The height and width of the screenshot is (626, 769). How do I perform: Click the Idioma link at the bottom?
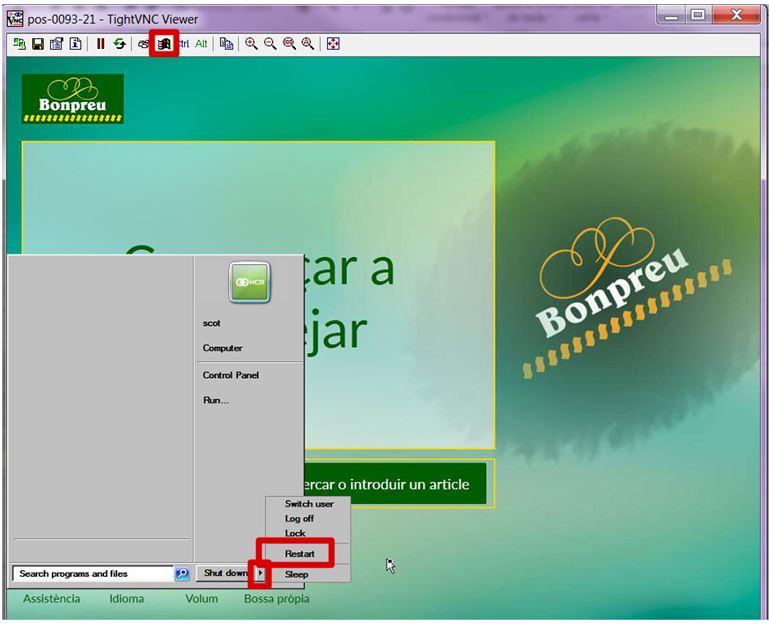tap(127, 599)
